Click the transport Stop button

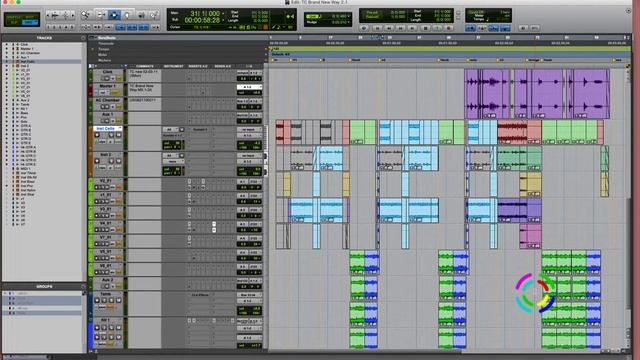pos(425,28)
